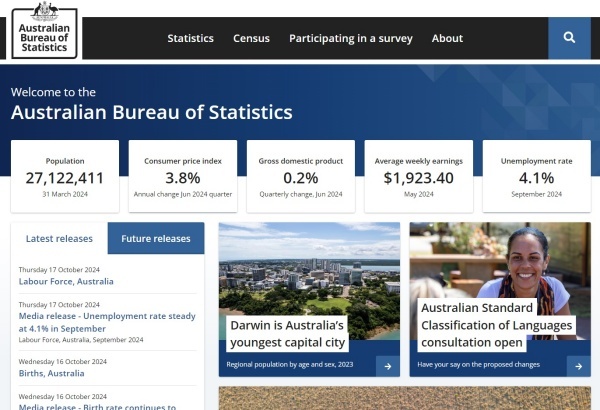This screenshot has width=600, height=410.
Task: Click "Annual change Jun 2024 quarter" caption
Action: [183, 194]
